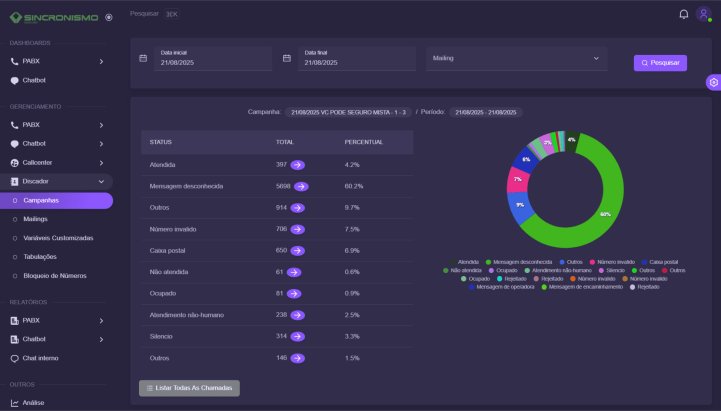Click the arrow beside Silencio total
The image size is (721, 411).
coord(297,336)
